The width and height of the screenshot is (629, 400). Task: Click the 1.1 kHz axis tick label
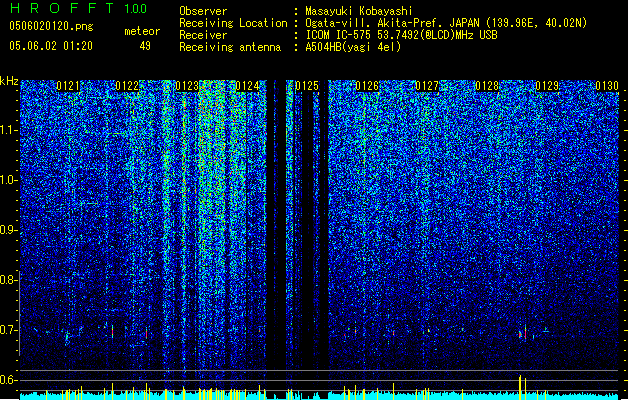(8, 130)
